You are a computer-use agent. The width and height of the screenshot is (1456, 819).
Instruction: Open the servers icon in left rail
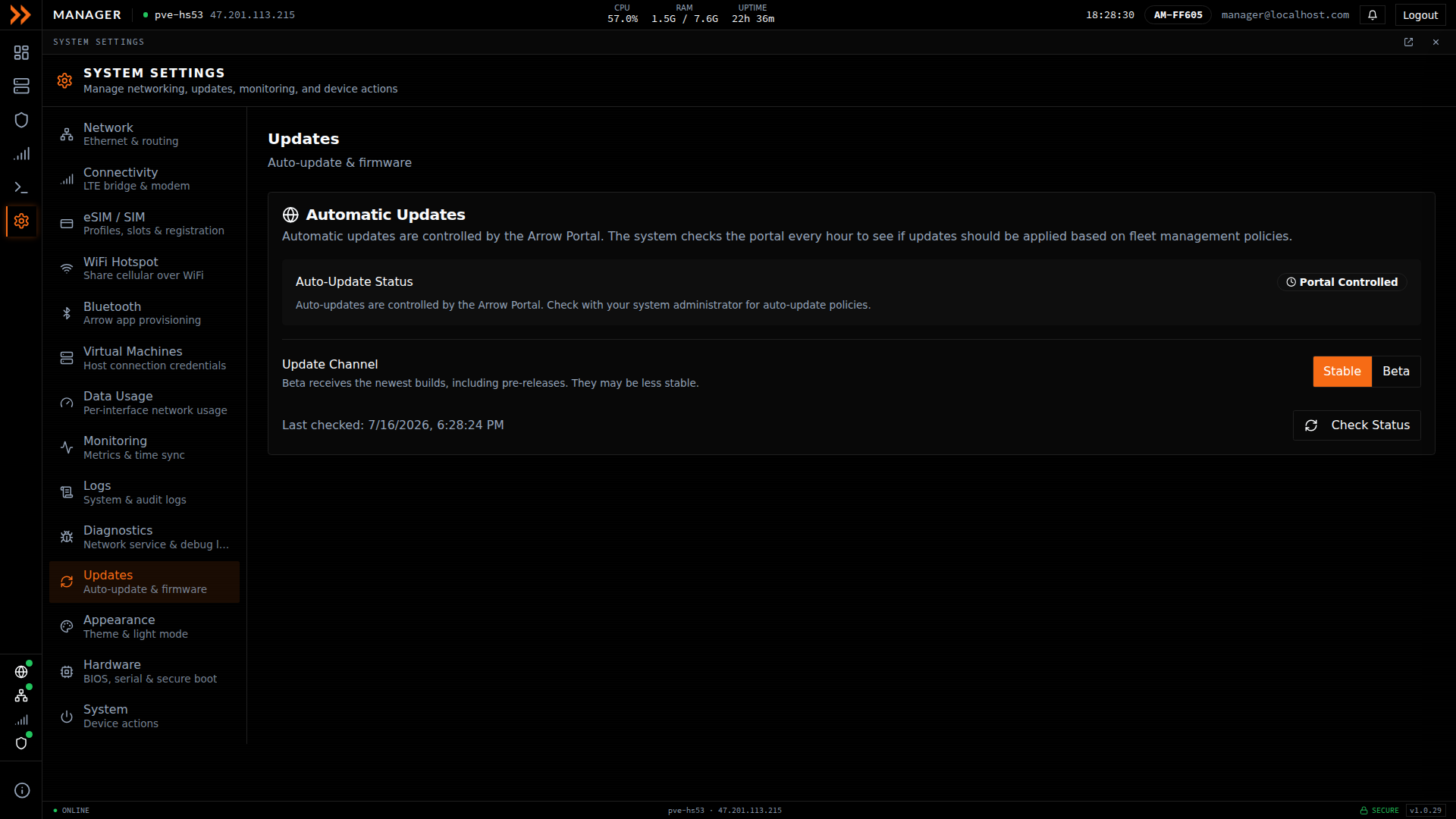pyautogui.click(x=21, y=86)
